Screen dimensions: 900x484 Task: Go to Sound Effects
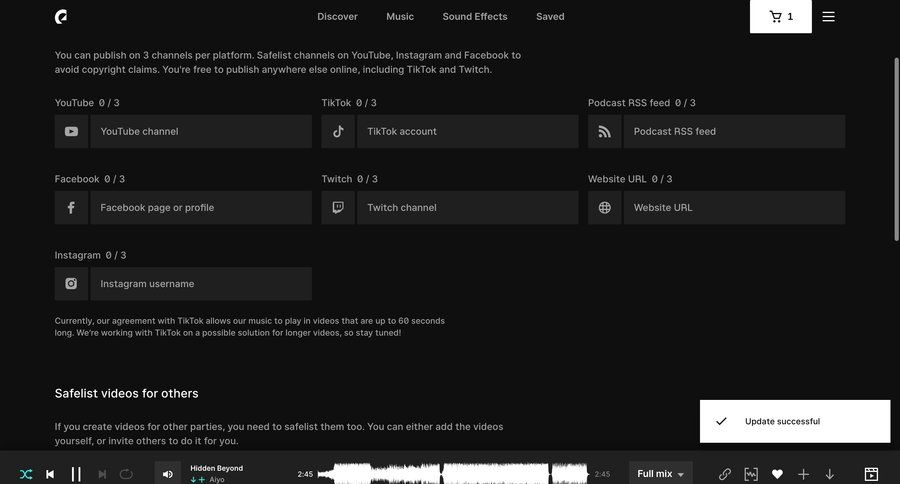475,17
